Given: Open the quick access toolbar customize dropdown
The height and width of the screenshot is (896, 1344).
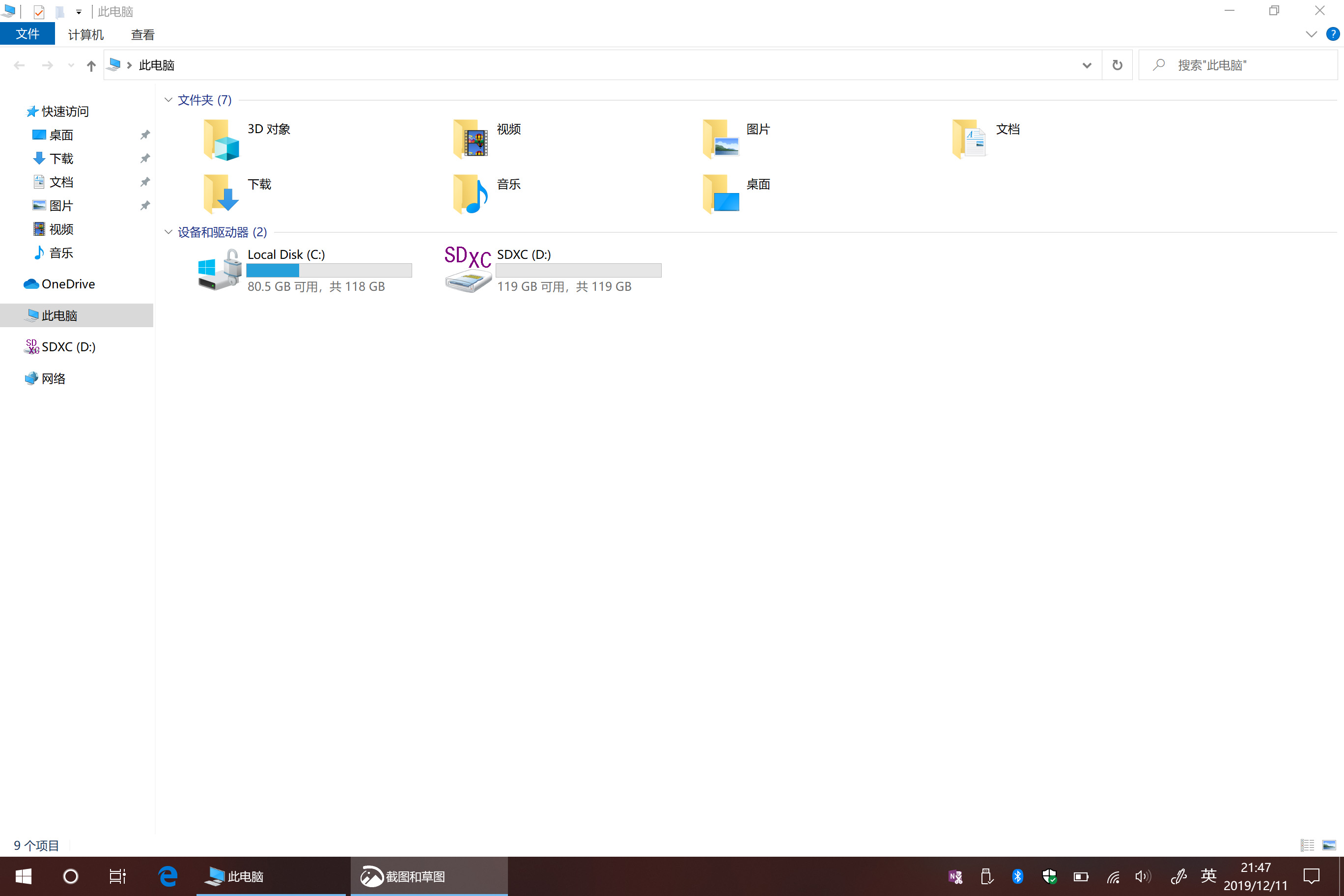Looking at the screenshot, I should 79,11.
